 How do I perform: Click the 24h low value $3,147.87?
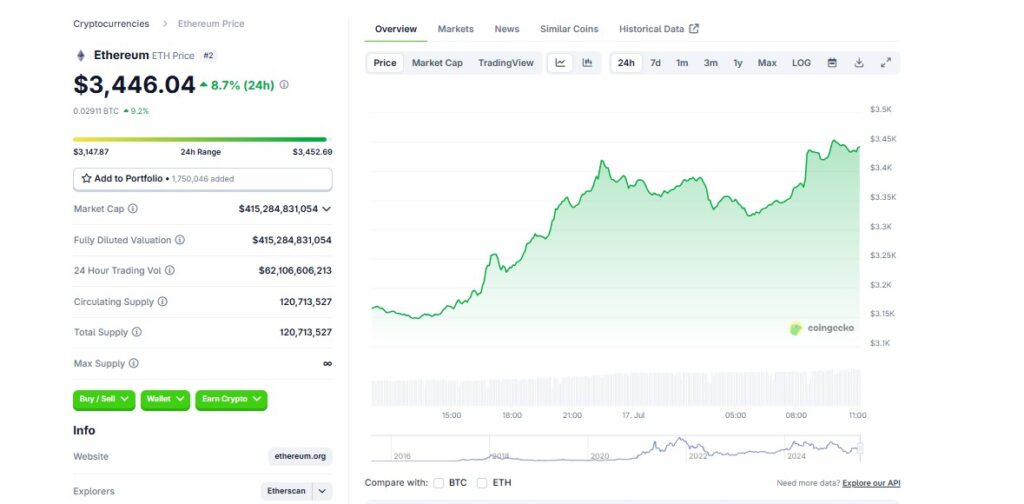coord(91,152)
